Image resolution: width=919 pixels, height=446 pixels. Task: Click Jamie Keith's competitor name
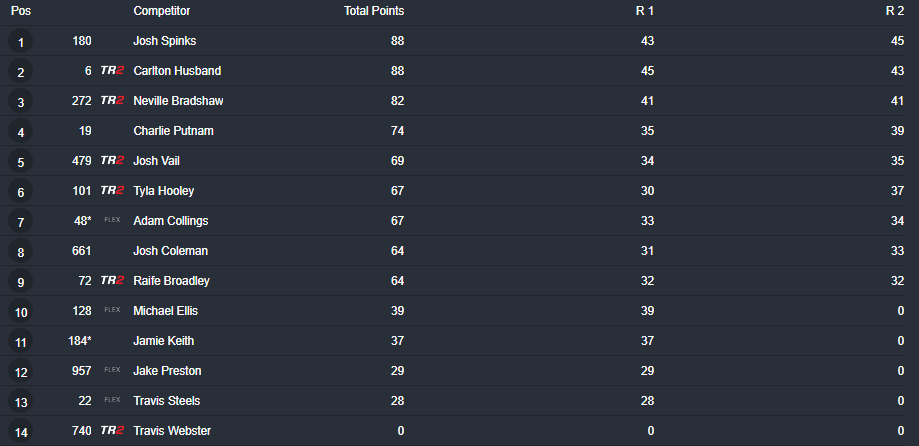click(x=164, y=341)
